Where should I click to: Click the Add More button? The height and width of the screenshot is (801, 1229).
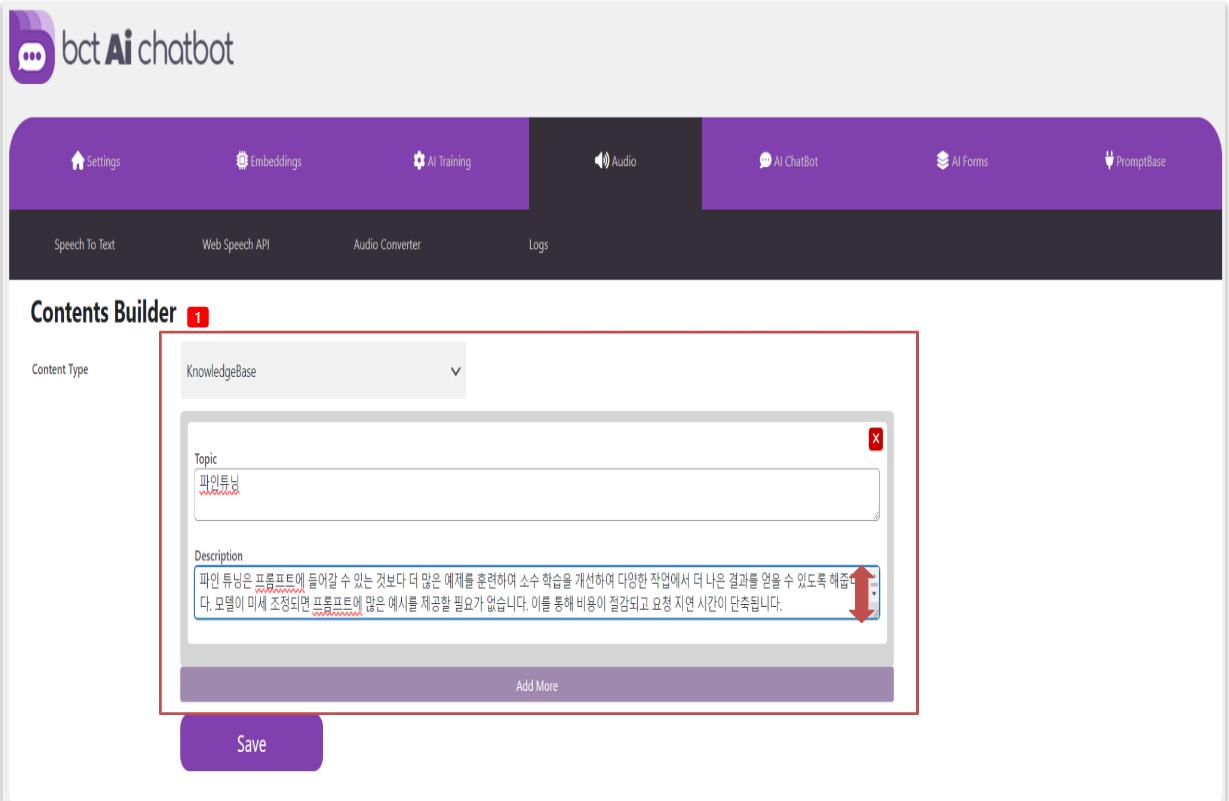[x=536, y=686]
